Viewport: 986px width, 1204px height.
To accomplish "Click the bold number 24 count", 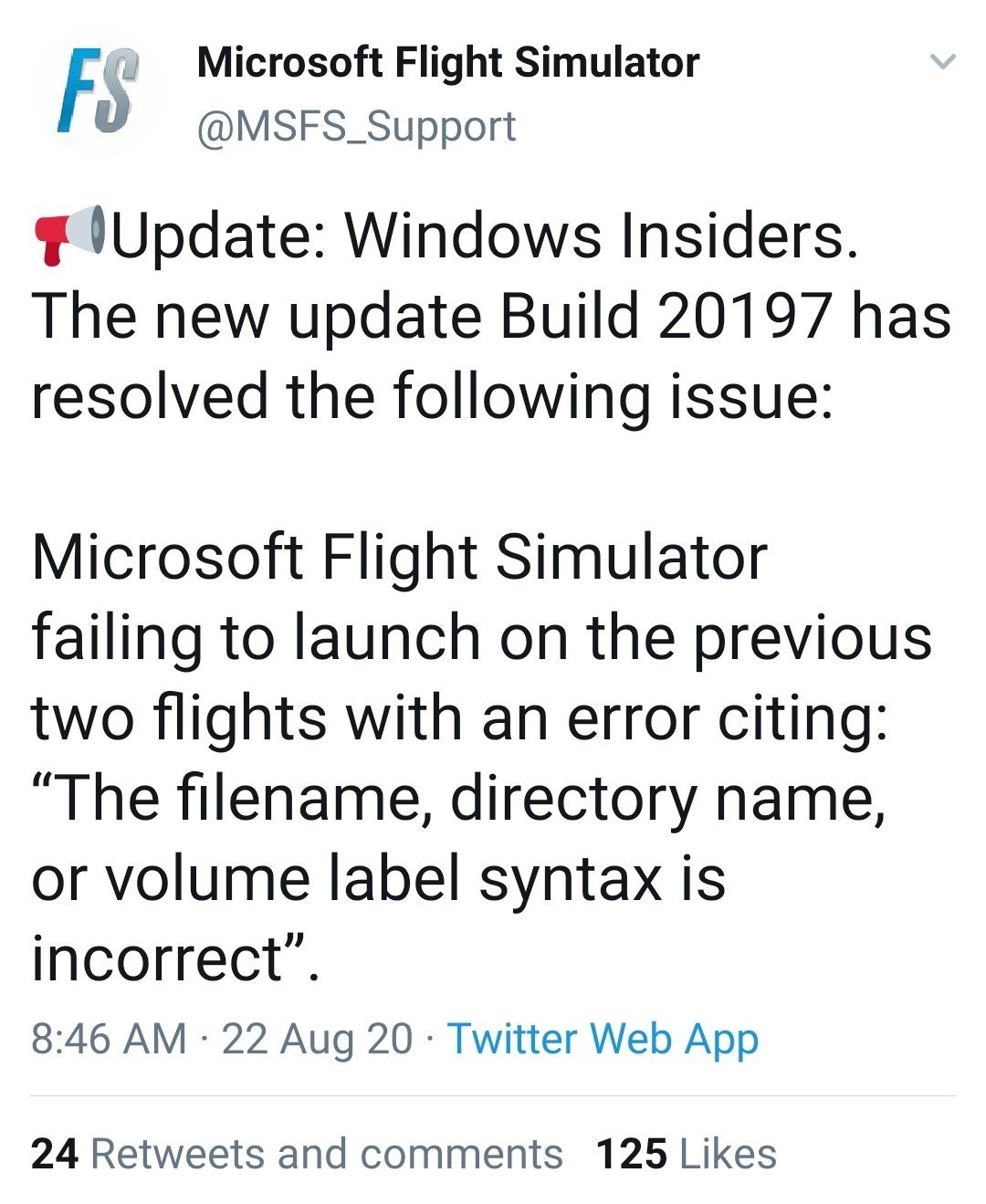I will (54, 1154).
